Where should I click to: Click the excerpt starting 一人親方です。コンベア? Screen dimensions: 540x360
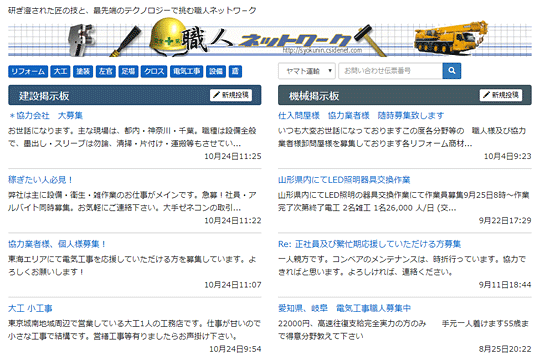[x=402, y=266]
